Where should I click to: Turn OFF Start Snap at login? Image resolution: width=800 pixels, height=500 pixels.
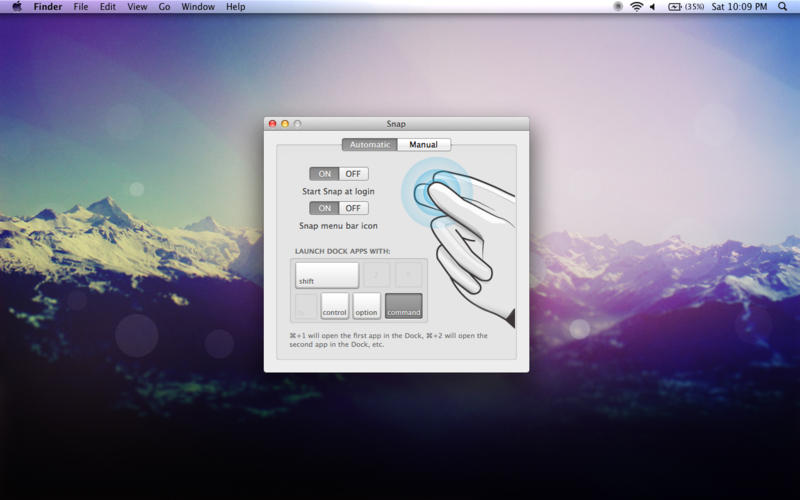(353, 174)
